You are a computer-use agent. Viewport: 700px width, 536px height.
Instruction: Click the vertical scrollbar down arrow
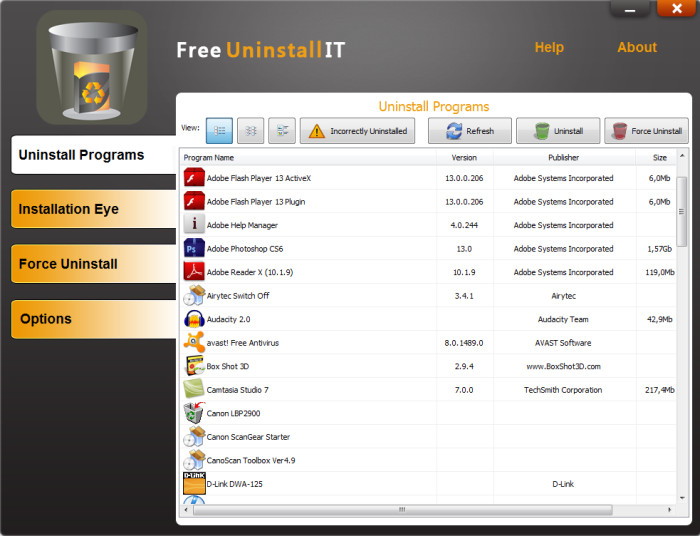[682, 498]
